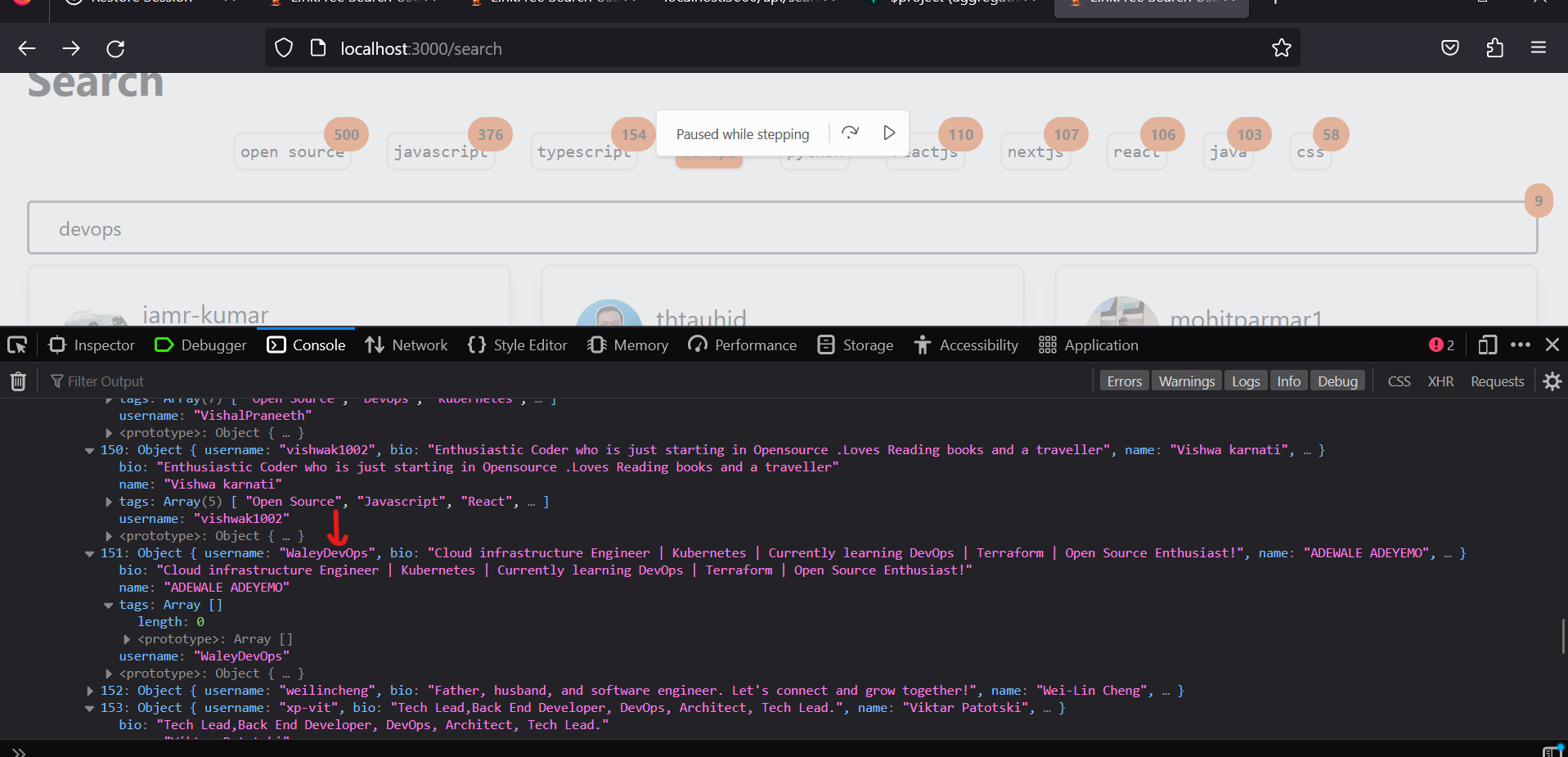Screen dimensions: 1568x757
Task: Open the devtools more options menu
Action: tap(1521, 345)
